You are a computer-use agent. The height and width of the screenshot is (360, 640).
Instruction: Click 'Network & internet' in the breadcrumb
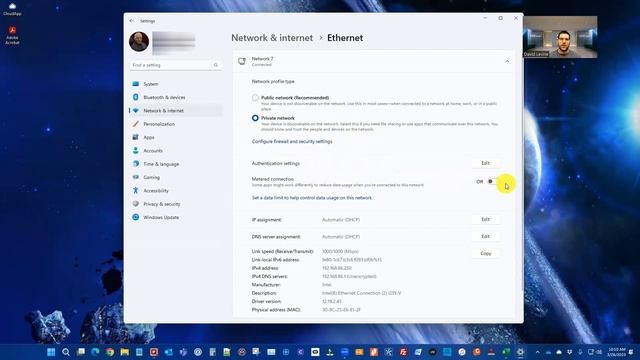272,38
